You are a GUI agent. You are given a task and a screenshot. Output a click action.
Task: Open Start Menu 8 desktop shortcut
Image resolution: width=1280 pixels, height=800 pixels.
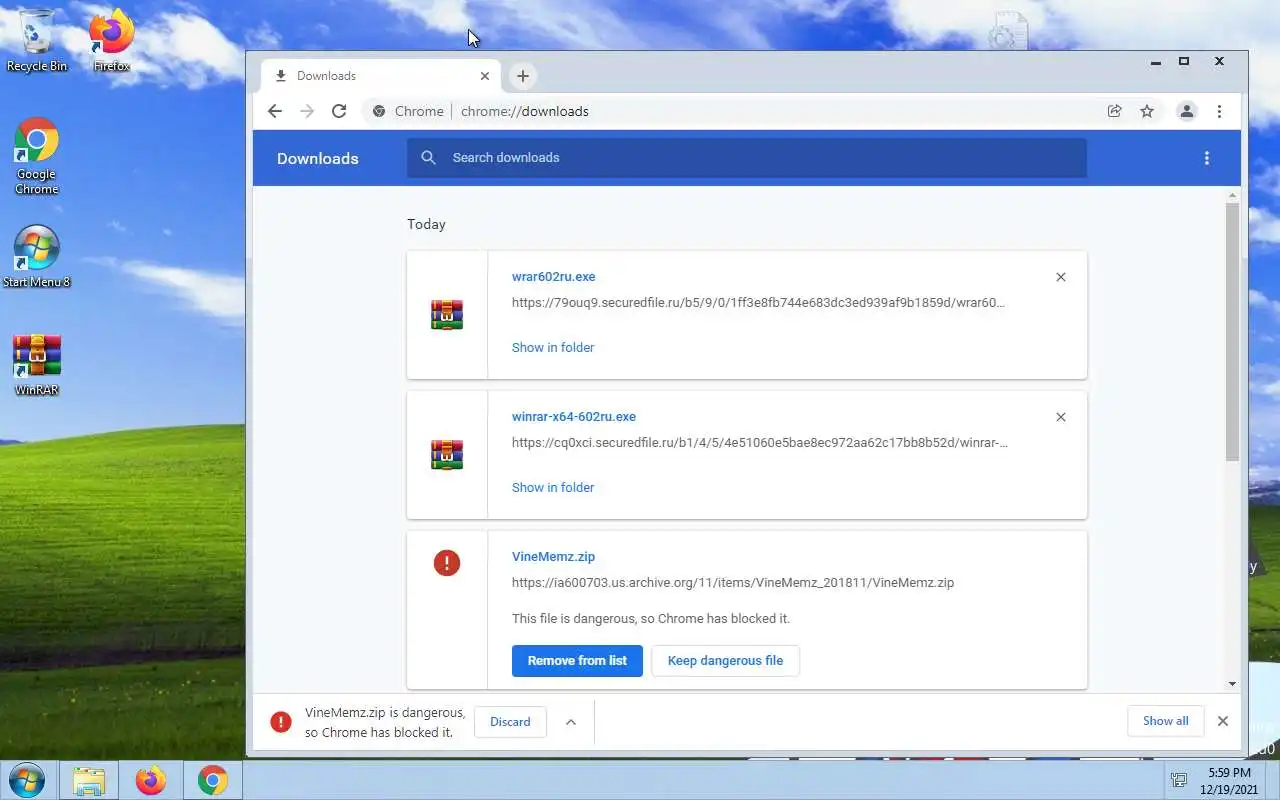tap(37, 256)
